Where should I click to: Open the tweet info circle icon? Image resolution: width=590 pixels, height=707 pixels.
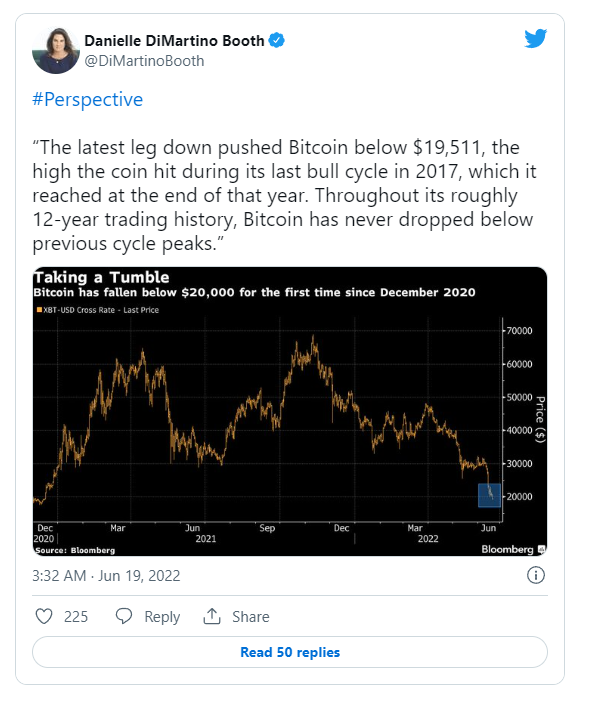(535, 575)
